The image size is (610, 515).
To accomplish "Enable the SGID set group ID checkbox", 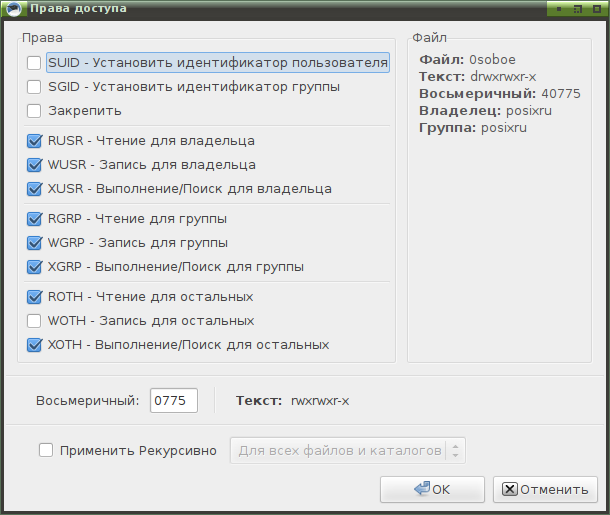I will coord(34,87).
